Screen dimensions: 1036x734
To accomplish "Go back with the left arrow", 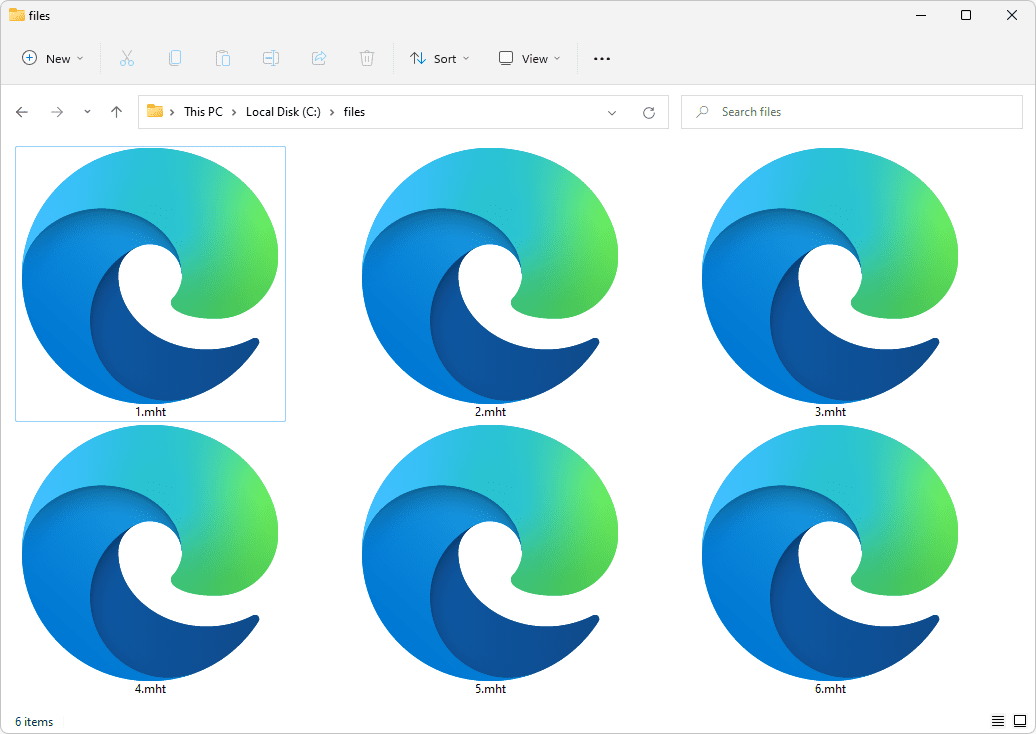I will (x=22, y=112).
